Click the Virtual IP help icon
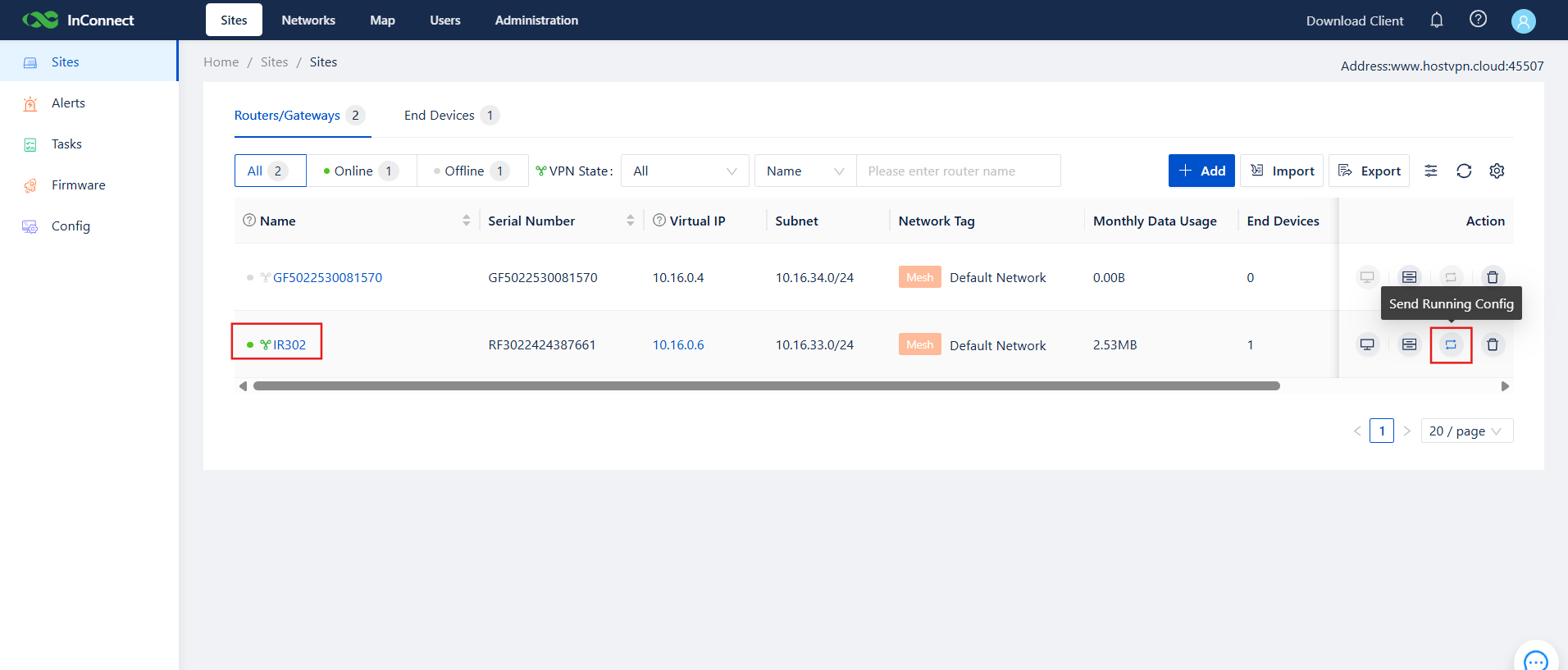Screen dimensions: 1568x670 [659, 220]
